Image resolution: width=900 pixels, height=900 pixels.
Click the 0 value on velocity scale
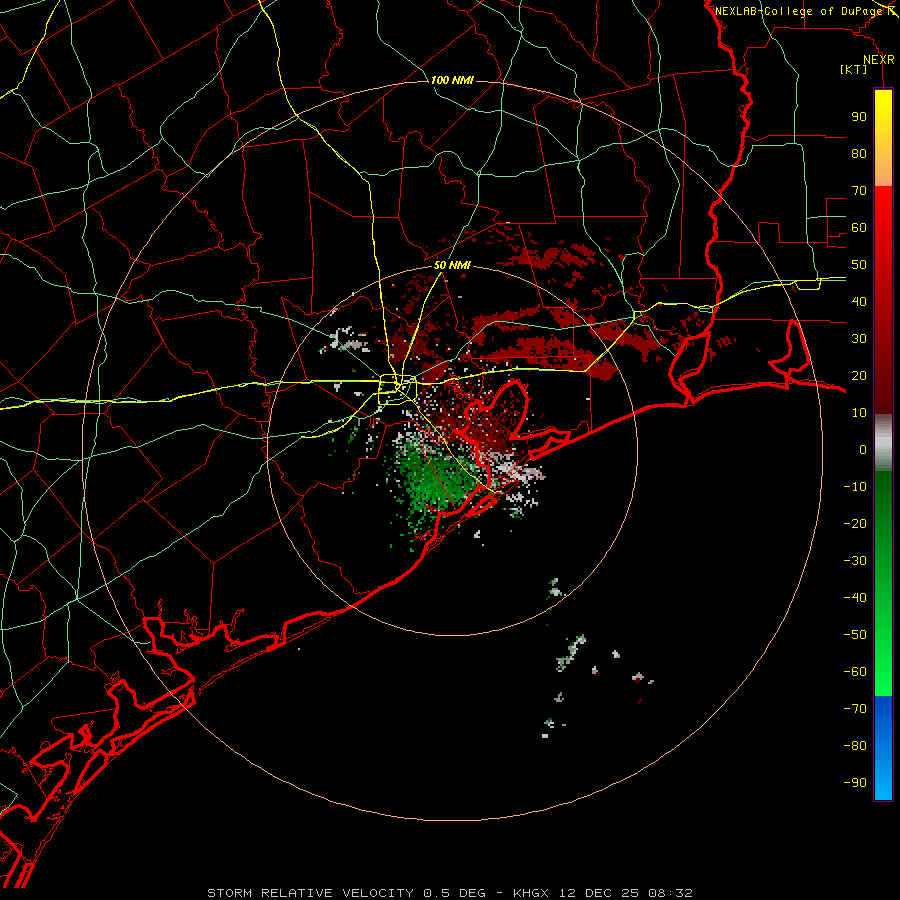863,450
